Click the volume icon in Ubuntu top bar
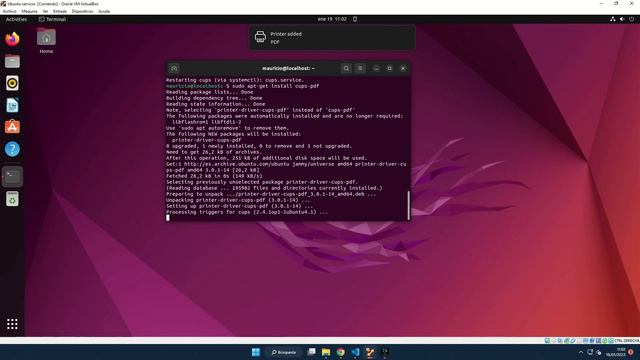 (622, 19)
